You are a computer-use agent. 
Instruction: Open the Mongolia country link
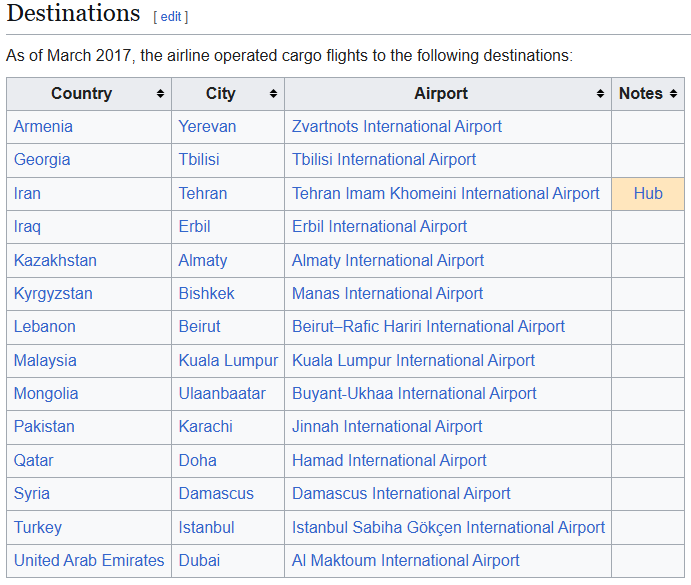(x=46, y=394)
